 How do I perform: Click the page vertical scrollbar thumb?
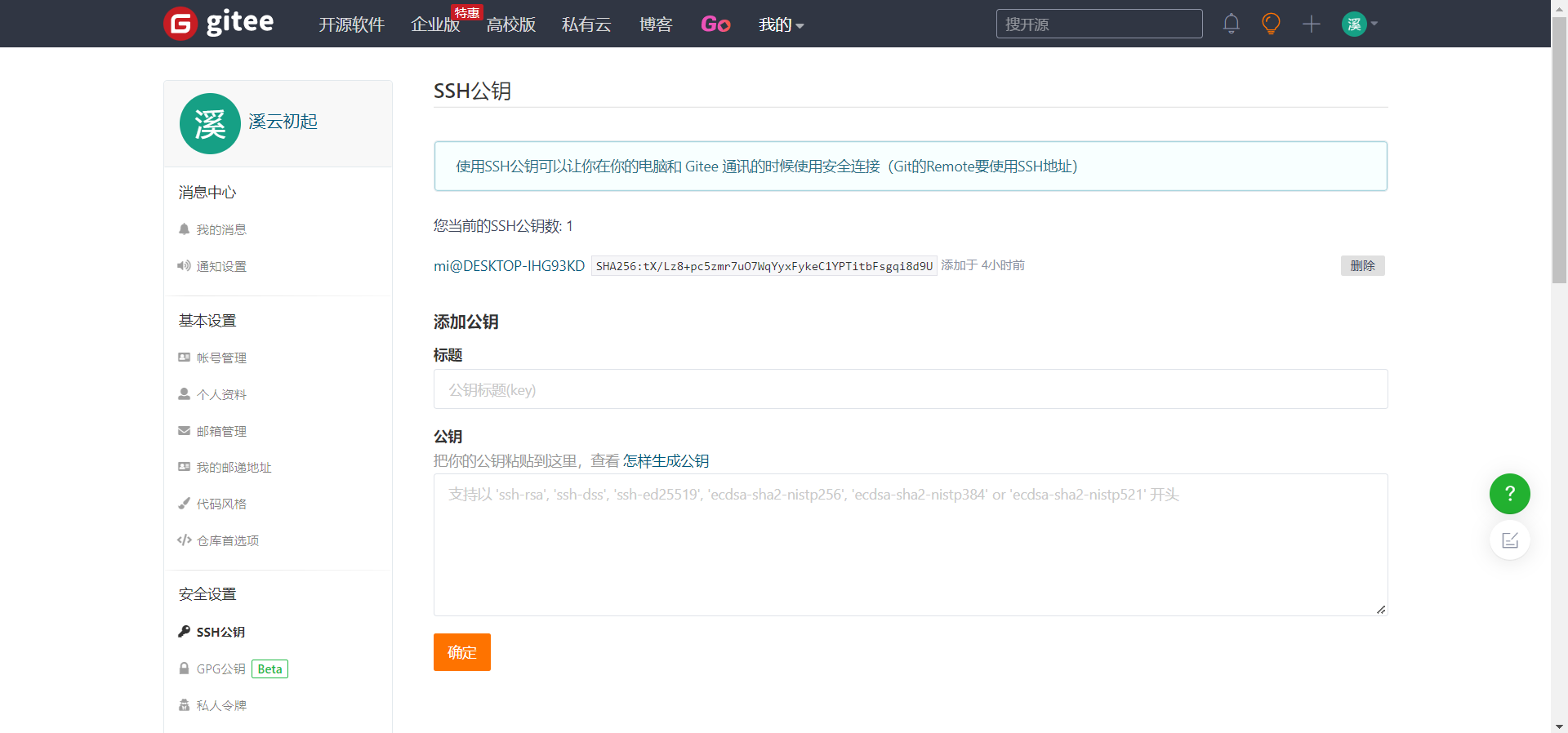coord(1559,151)
